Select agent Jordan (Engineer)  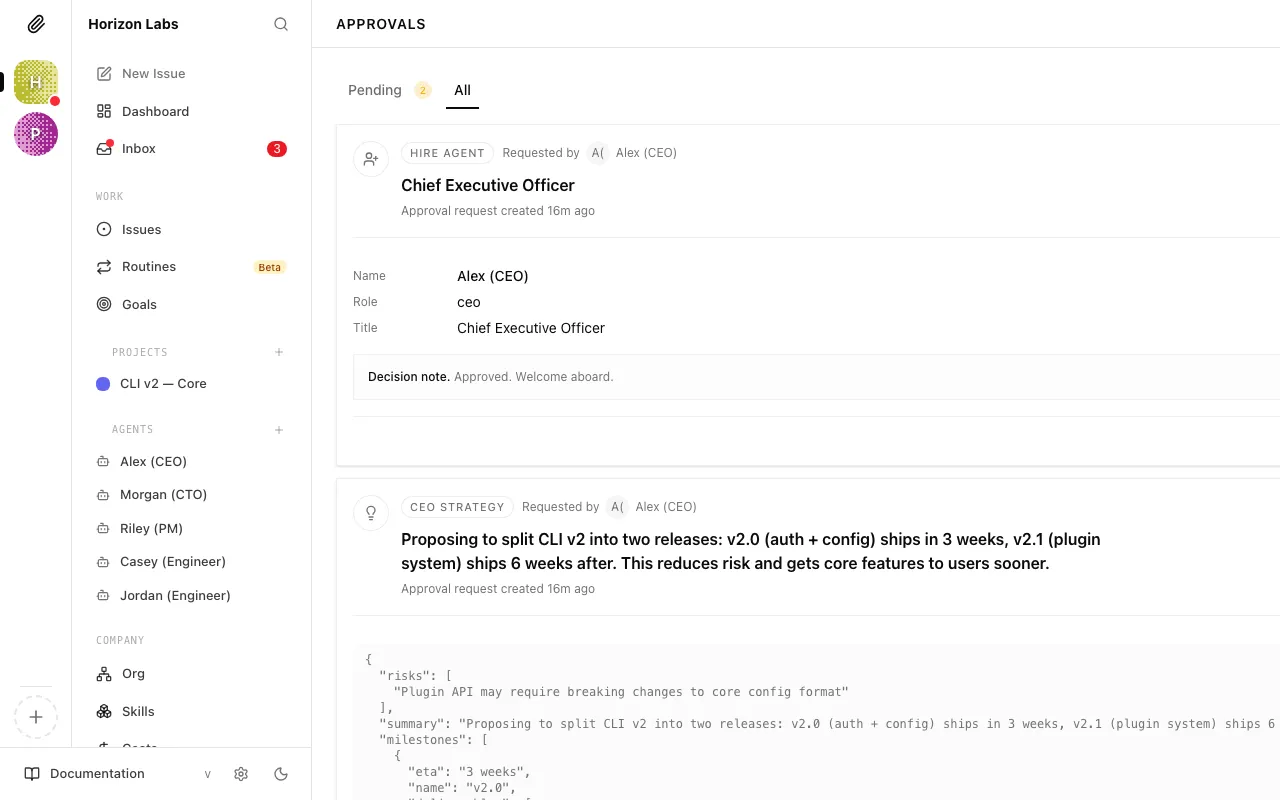(191, 595)
